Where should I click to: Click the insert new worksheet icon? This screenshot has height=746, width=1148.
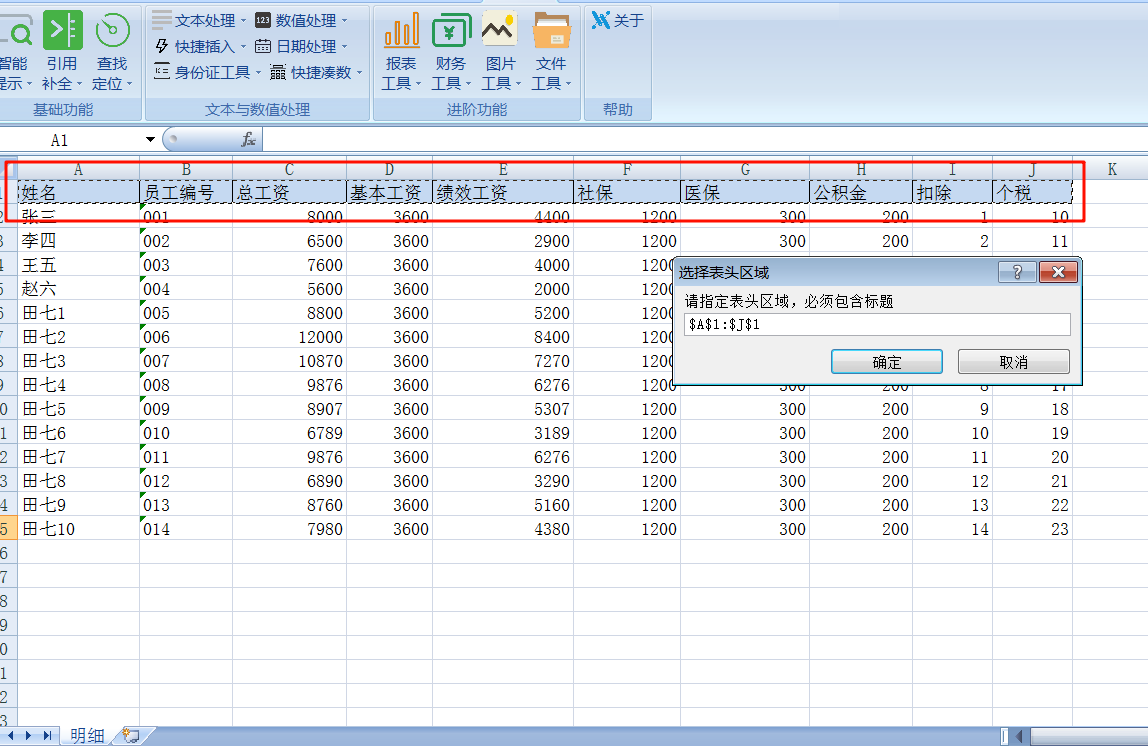(132, 735)
